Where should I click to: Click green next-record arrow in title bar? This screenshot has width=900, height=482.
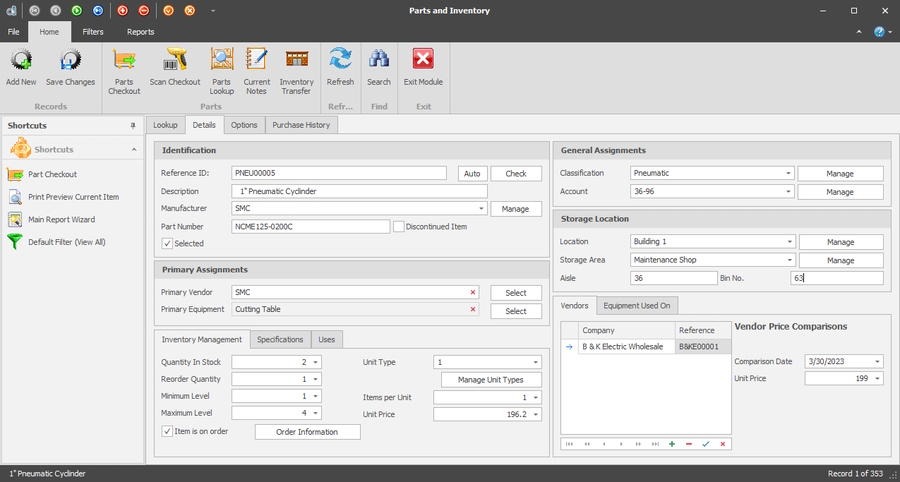pos(77,10)
